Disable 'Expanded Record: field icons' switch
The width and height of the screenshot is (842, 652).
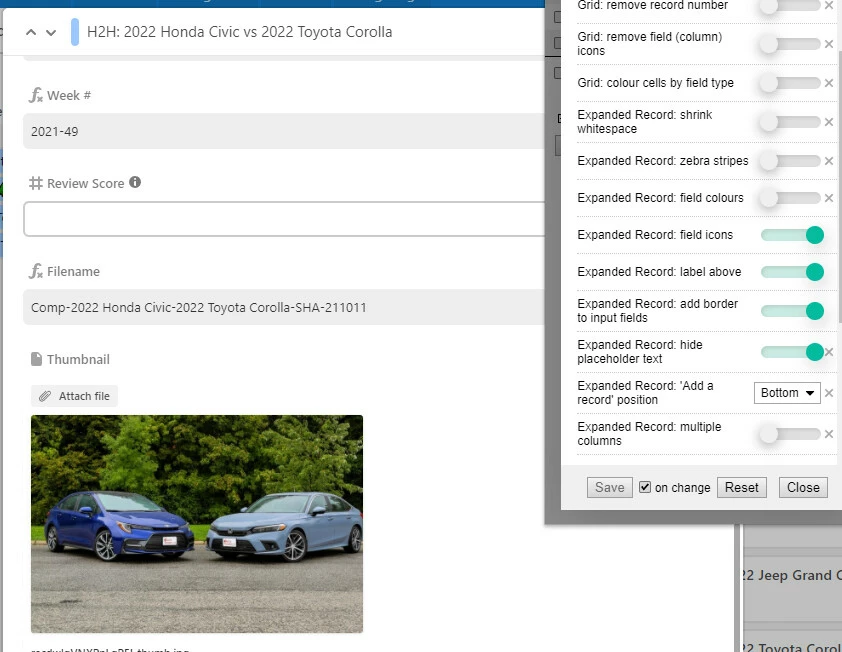tap(792, 235)
